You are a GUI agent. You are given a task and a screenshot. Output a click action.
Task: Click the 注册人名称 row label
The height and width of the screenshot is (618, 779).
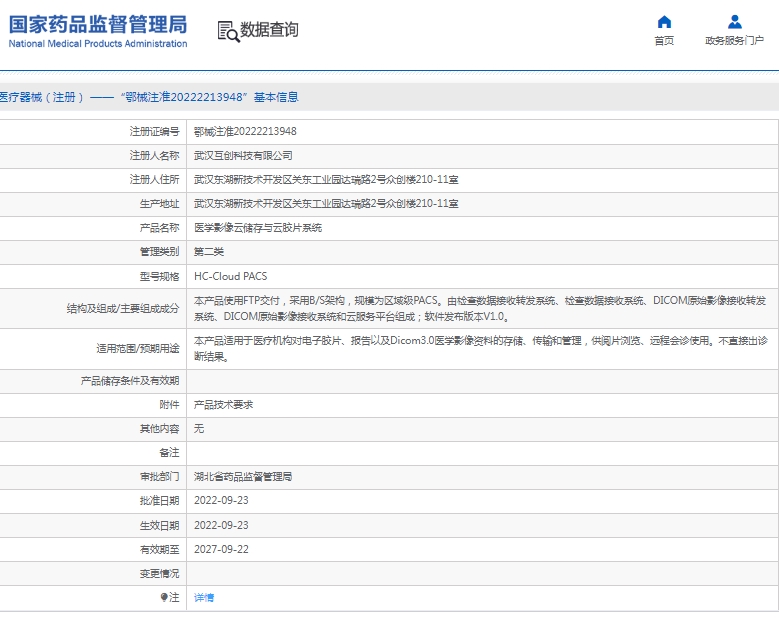tap(155, 155)
